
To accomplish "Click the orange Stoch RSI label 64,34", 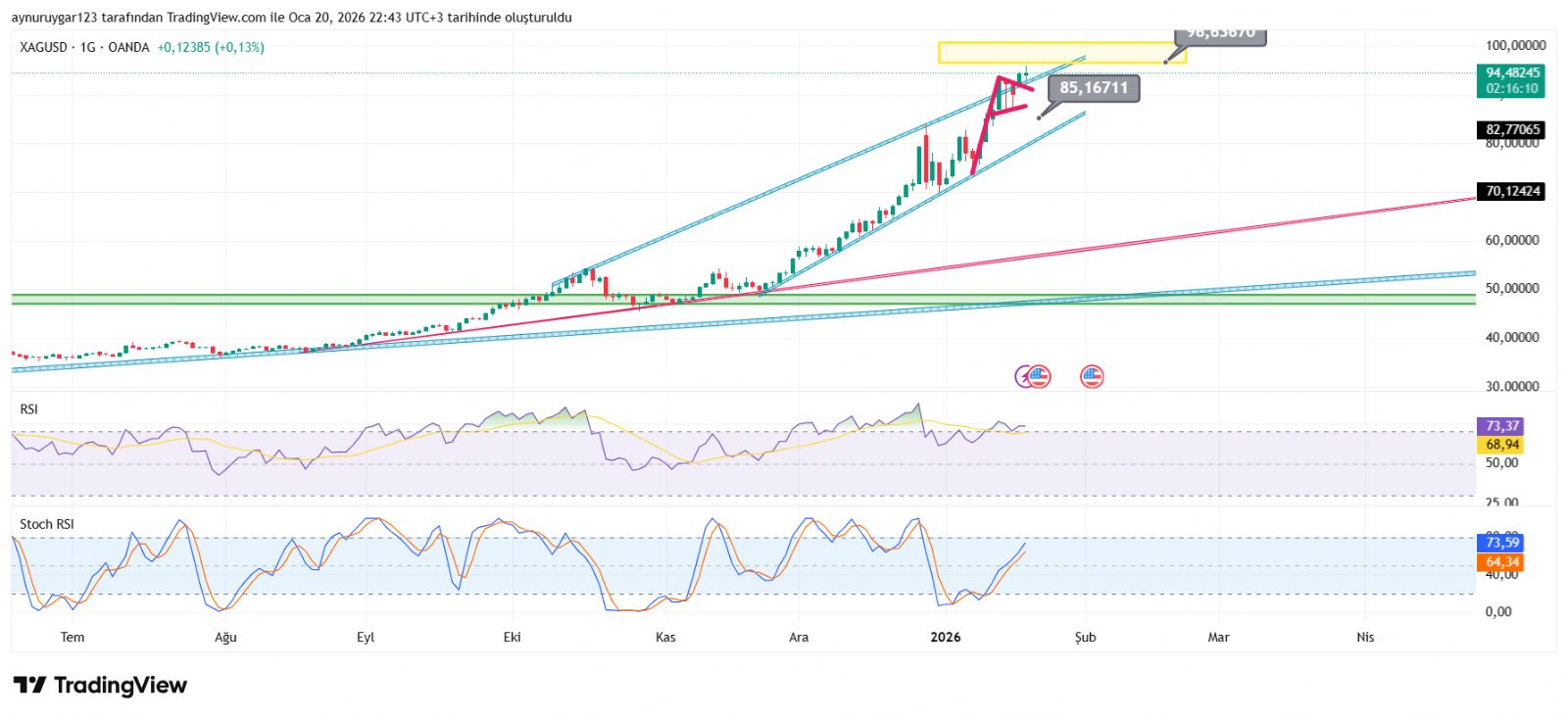I will click(x=1501, y=562).
